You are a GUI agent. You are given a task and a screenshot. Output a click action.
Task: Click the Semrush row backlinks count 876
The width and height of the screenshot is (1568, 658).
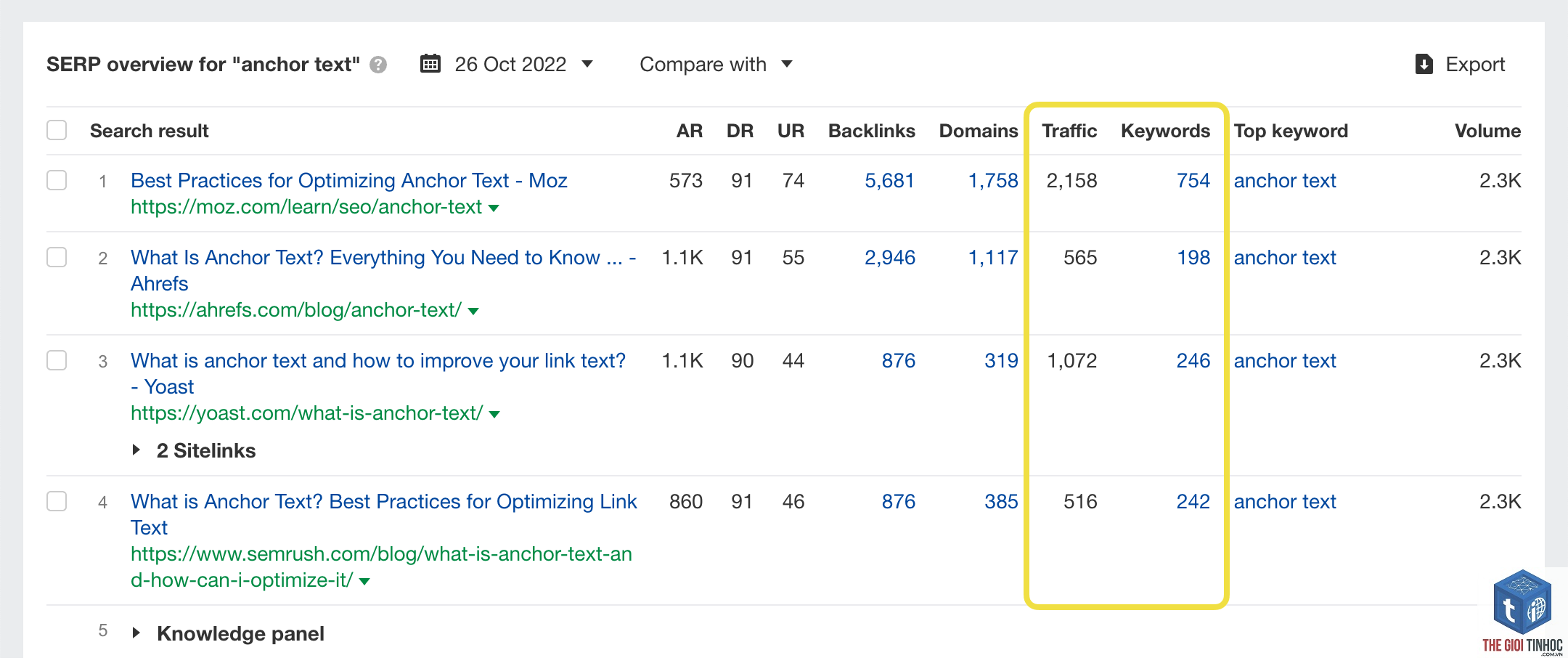pyautogui.click(x=899, y=501)
